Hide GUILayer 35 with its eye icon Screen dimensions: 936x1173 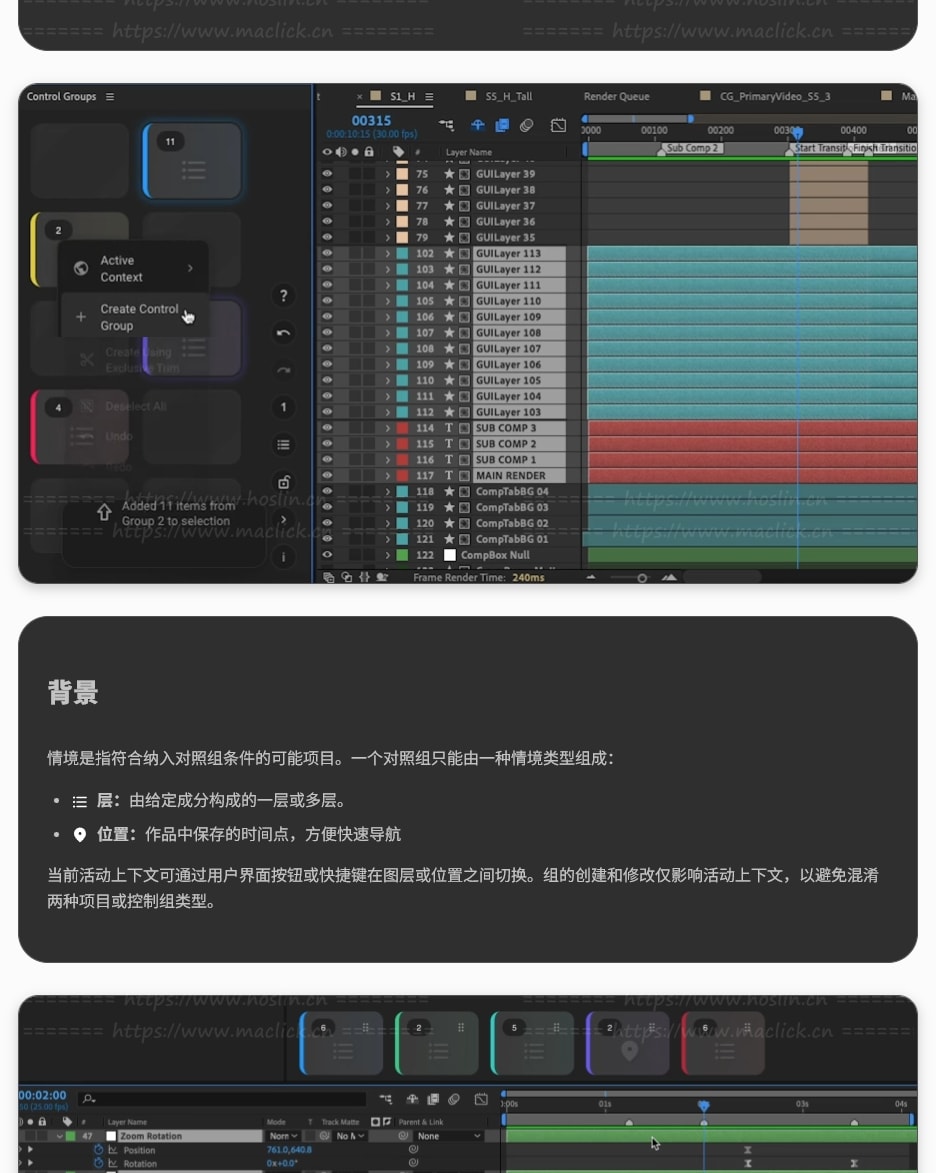(x=327, y=237)
